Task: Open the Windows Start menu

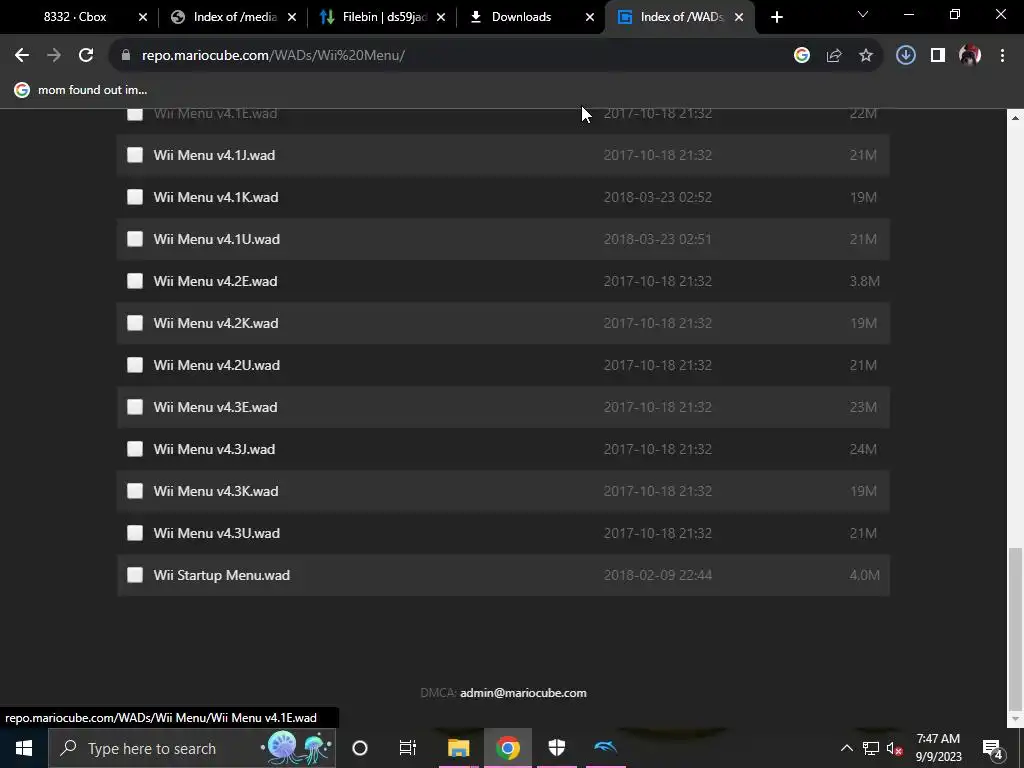Action: (x=24, y=748)
